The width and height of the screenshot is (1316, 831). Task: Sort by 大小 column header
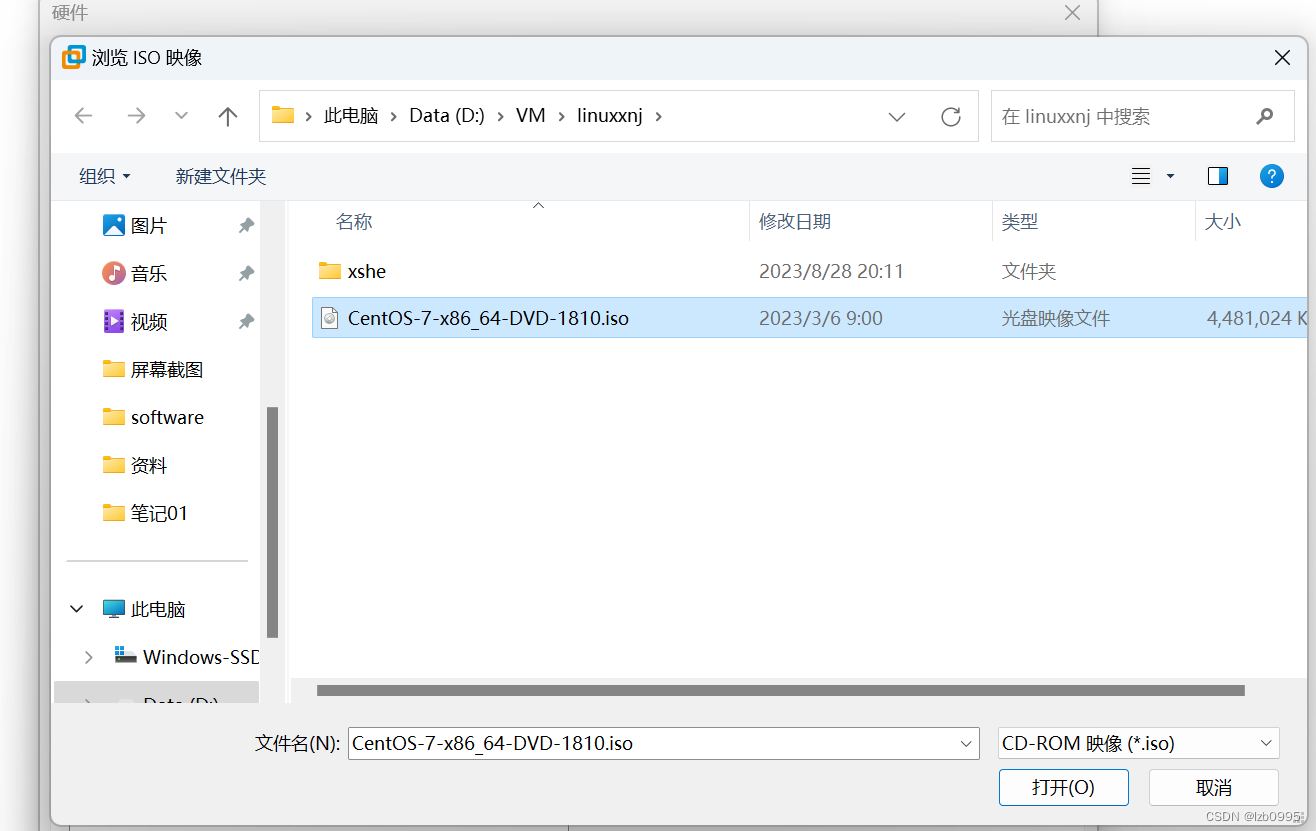[1223, 222]
